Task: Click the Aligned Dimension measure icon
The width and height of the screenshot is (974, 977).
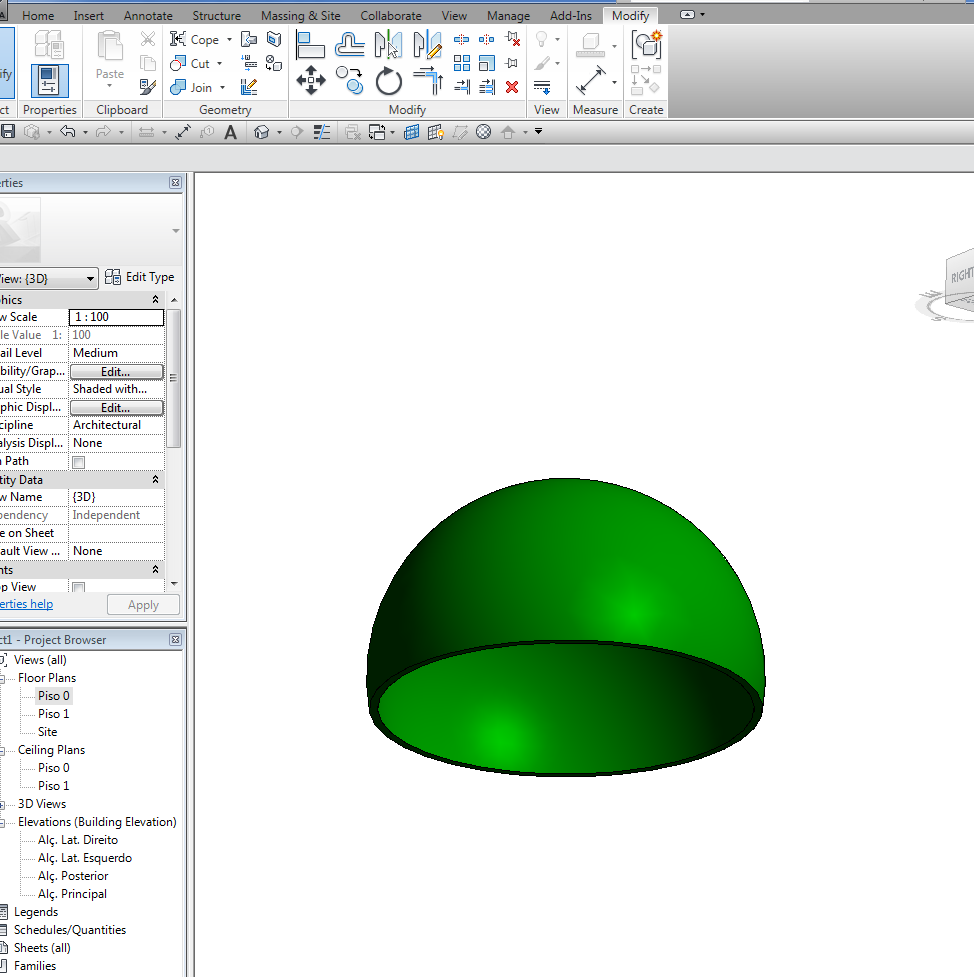Action: pyautogui.click(x=591, y=80)
